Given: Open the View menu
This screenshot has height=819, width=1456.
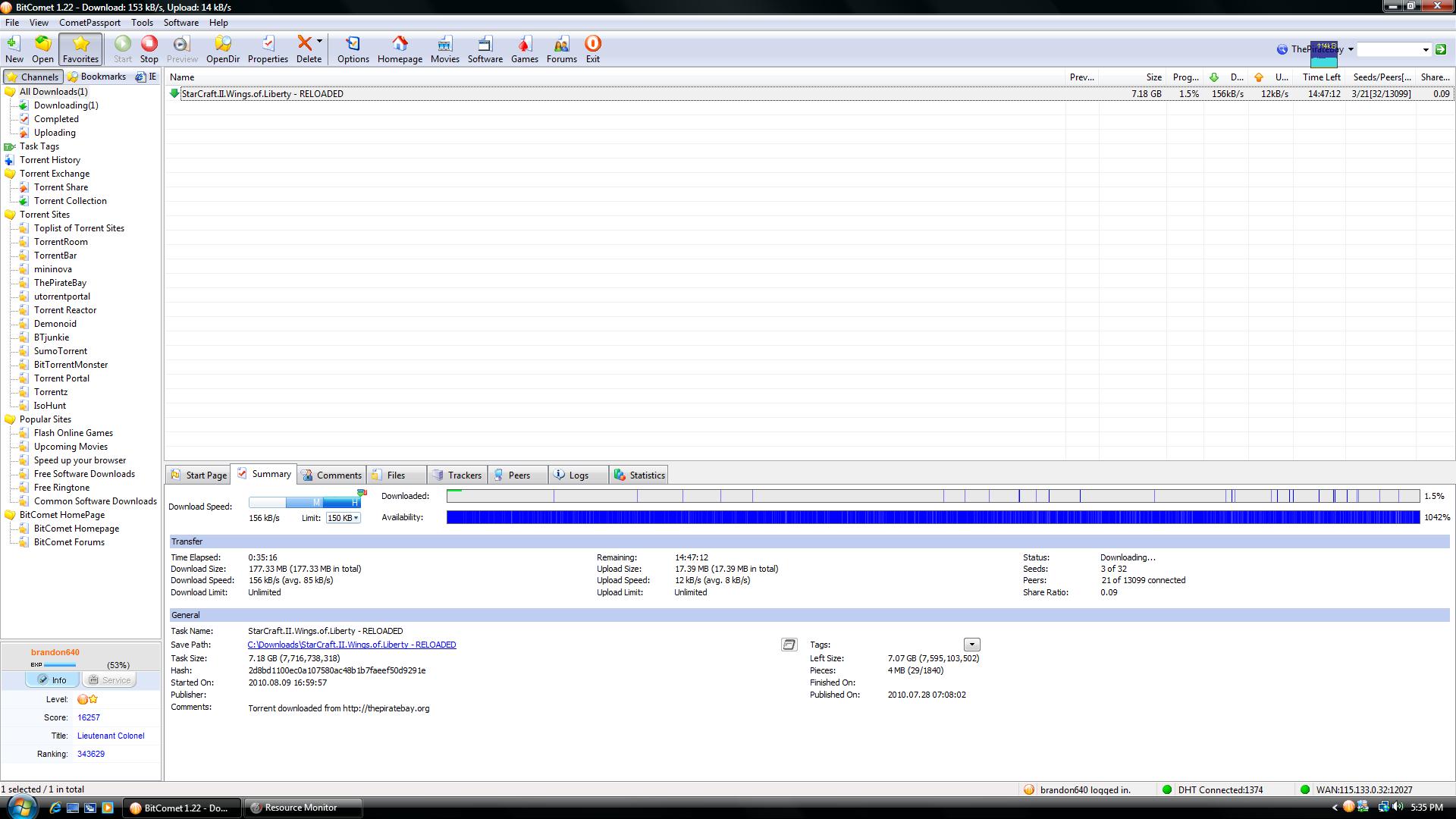Looking at the screenshot, I should tap(39, 23).
